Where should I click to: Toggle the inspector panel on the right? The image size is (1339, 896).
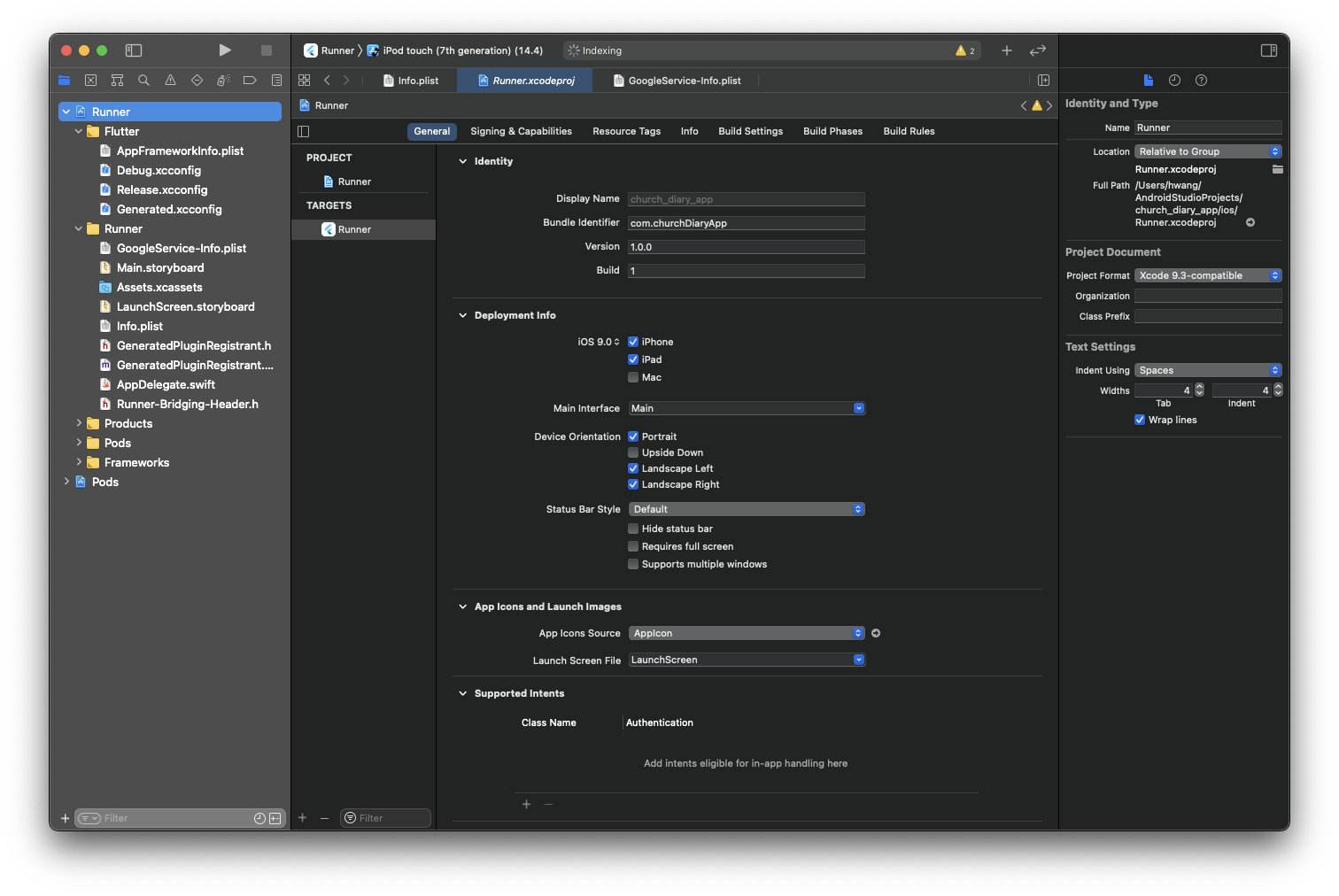tap(1269, 50)
